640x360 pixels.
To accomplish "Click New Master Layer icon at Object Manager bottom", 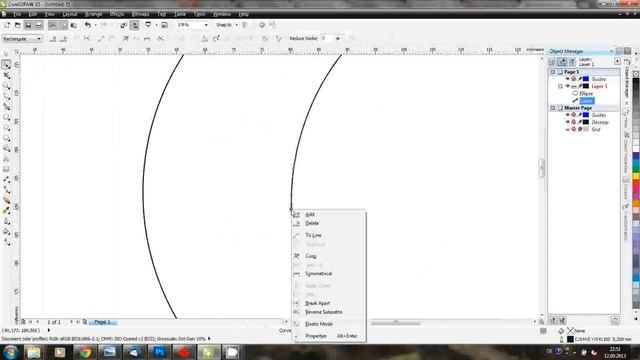I will pos(562,320).
